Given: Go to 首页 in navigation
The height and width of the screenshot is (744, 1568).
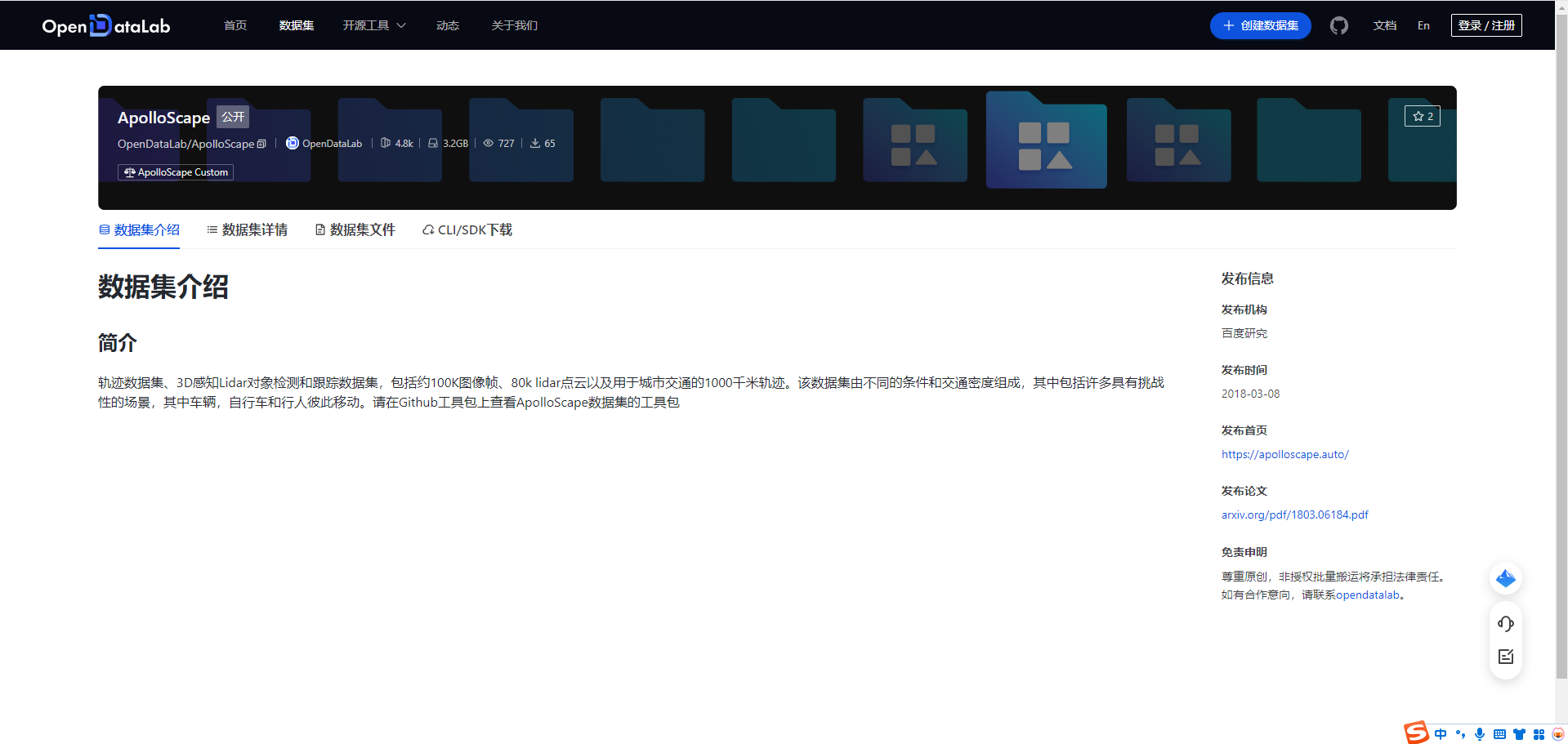Looking at the screenshot, I should point(235,25).
